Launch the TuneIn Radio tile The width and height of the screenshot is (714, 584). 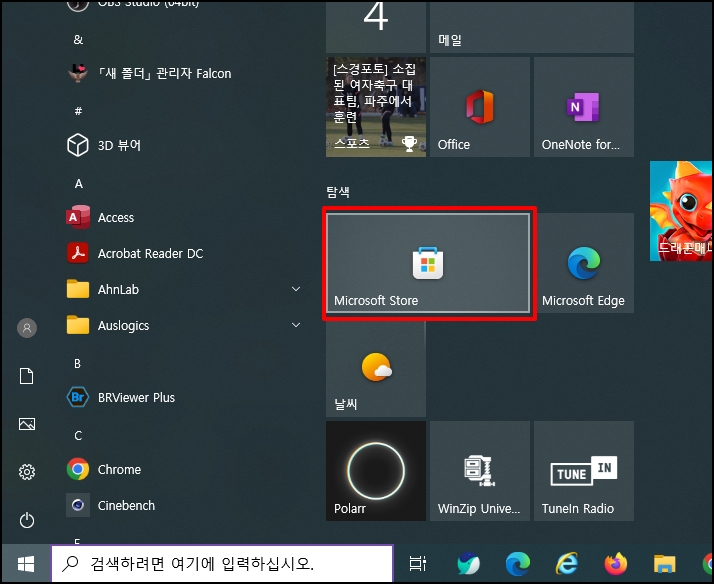point(584,471)
